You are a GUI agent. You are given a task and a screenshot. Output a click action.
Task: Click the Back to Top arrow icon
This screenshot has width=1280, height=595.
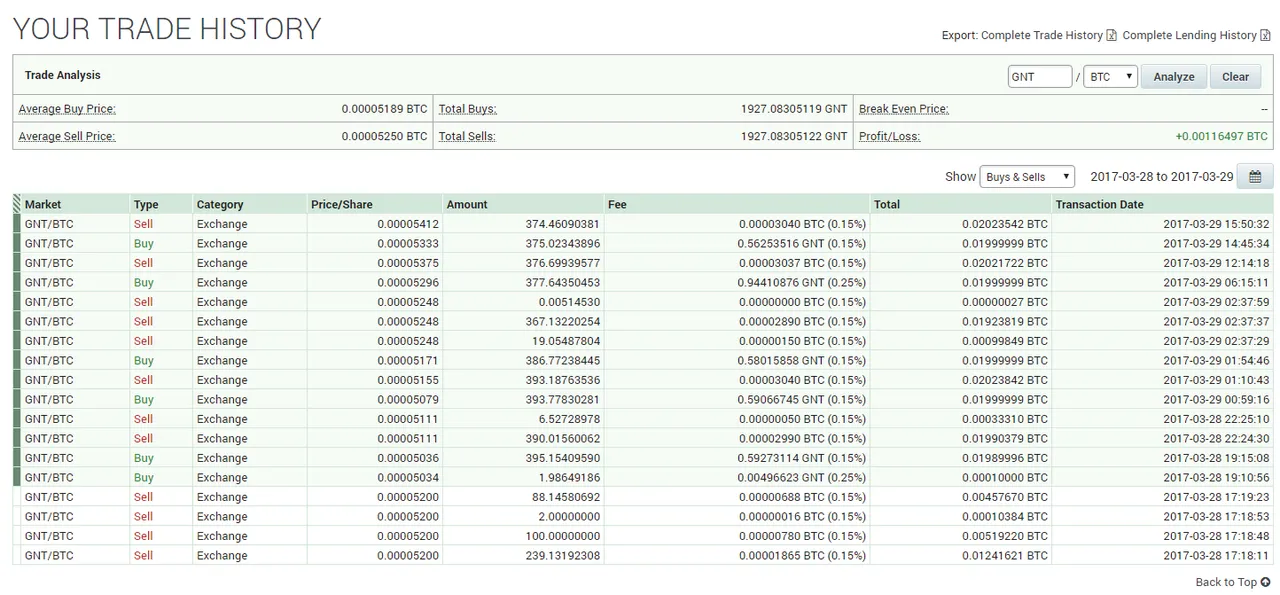pos(1266,582)
